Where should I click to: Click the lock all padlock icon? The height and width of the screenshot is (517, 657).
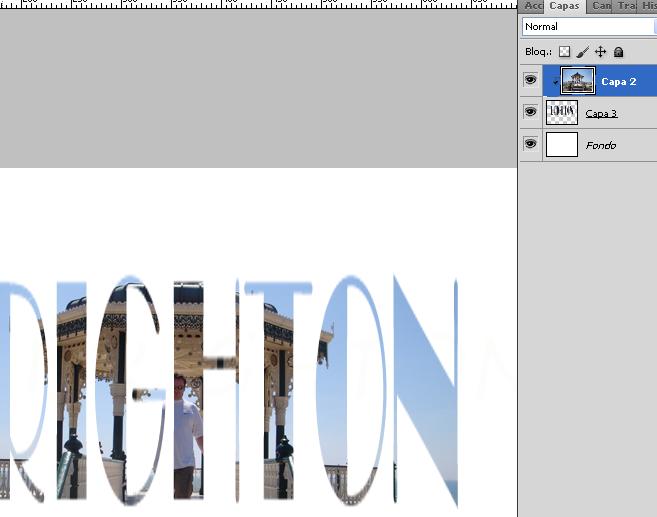(618, 51)
